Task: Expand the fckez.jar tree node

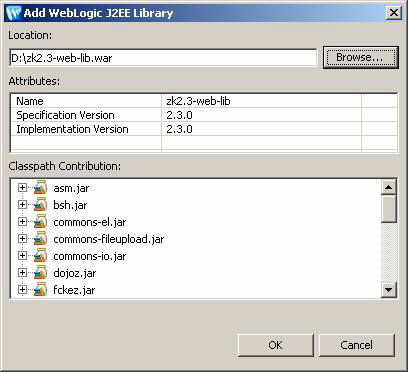Action: click(x=22, y=290)
